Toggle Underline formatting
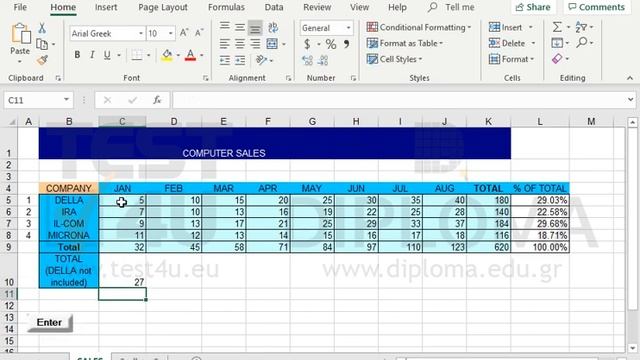Image resolution: width=640 pixels, height=360 pixels. pos(107,55)
